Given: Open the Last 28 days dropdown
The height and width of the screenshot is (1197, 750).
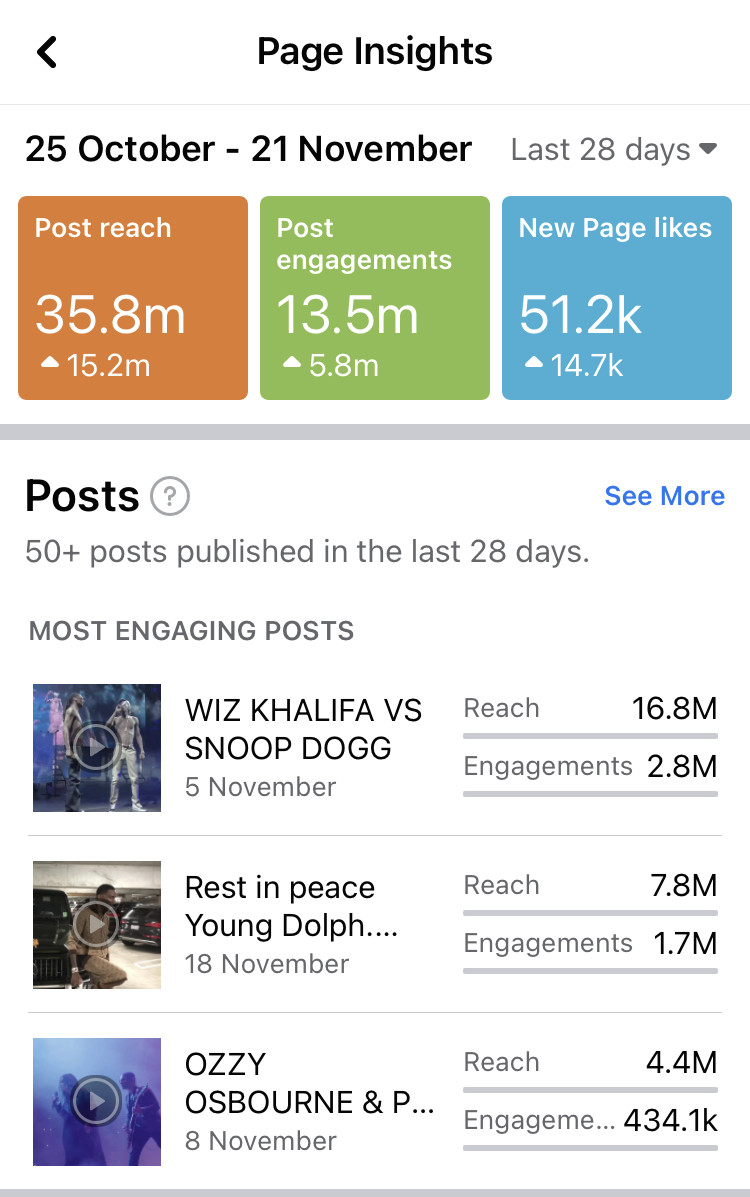Looking at the screenshot, I should pyautogui.click(x=613, y=150).
